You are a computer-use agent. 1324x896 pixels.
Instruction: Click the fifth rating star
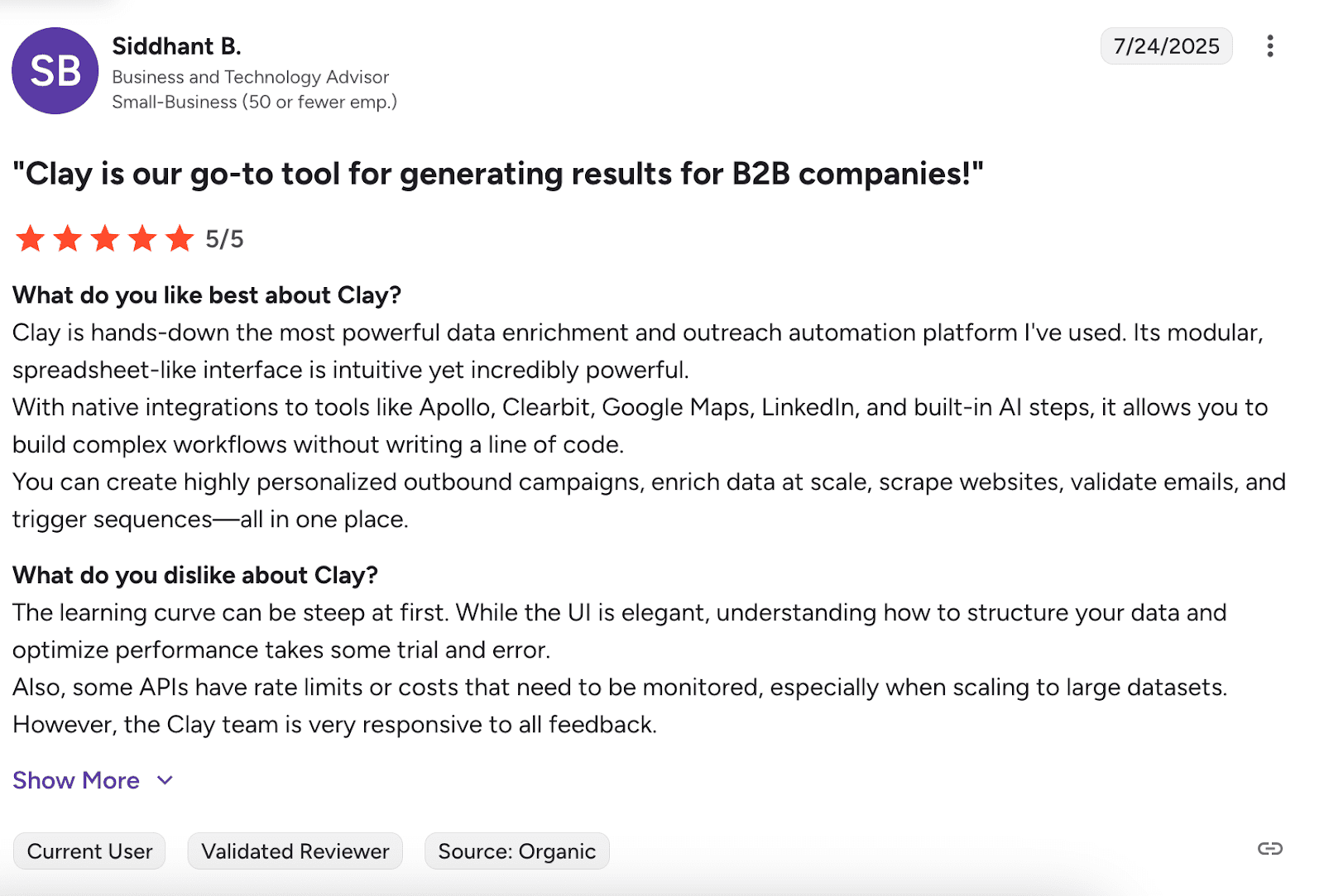(x=180, y=238)
